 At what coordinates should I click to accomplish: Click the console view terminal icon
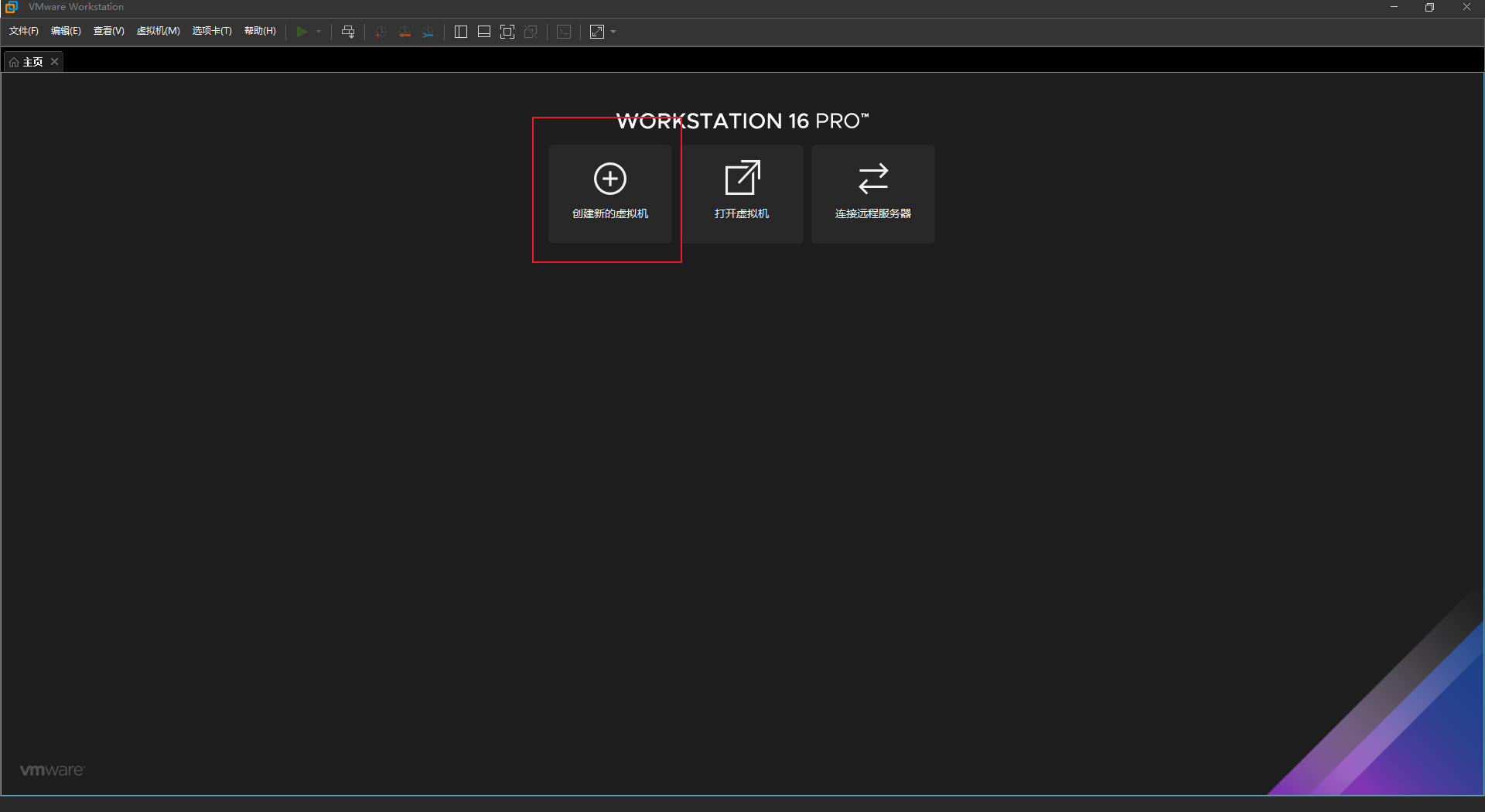[x=565, y=32]
